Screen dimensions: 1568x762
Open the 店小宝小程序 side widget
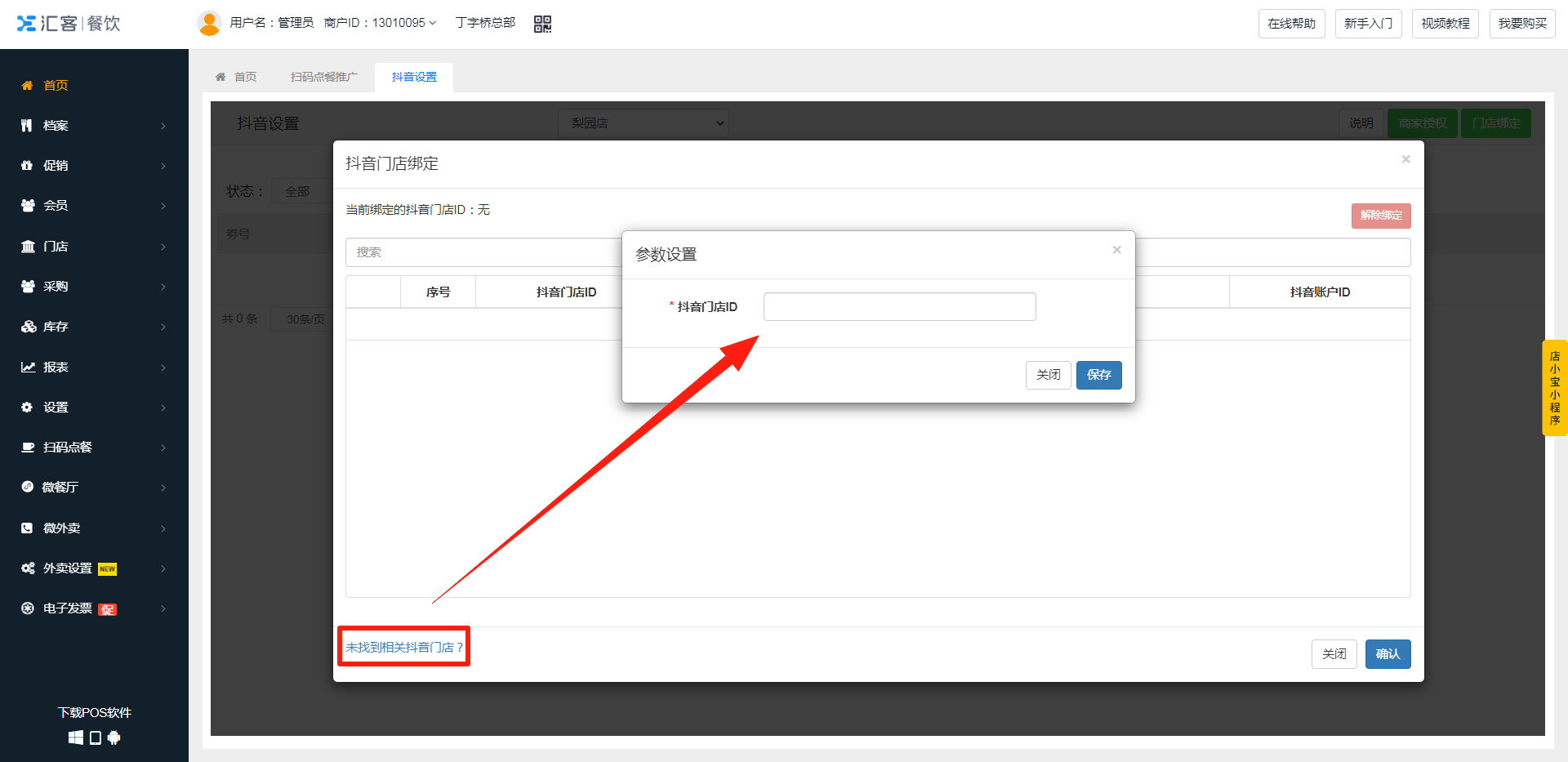1554,388
